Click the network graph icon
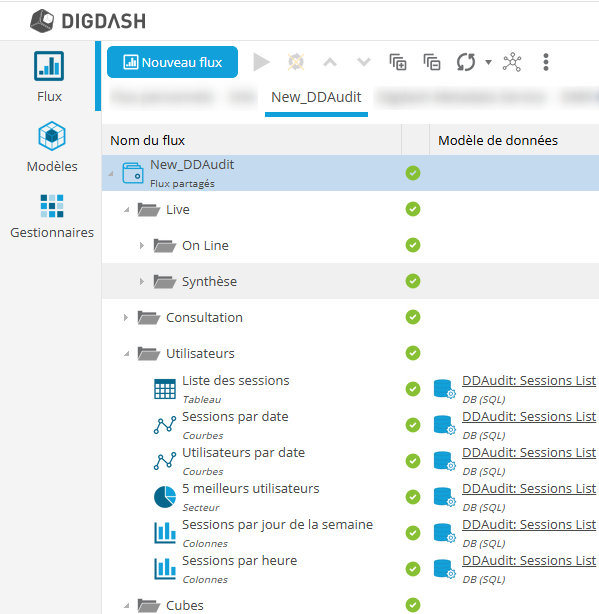This screenshot has width=599, height=614. pos(512,62)
